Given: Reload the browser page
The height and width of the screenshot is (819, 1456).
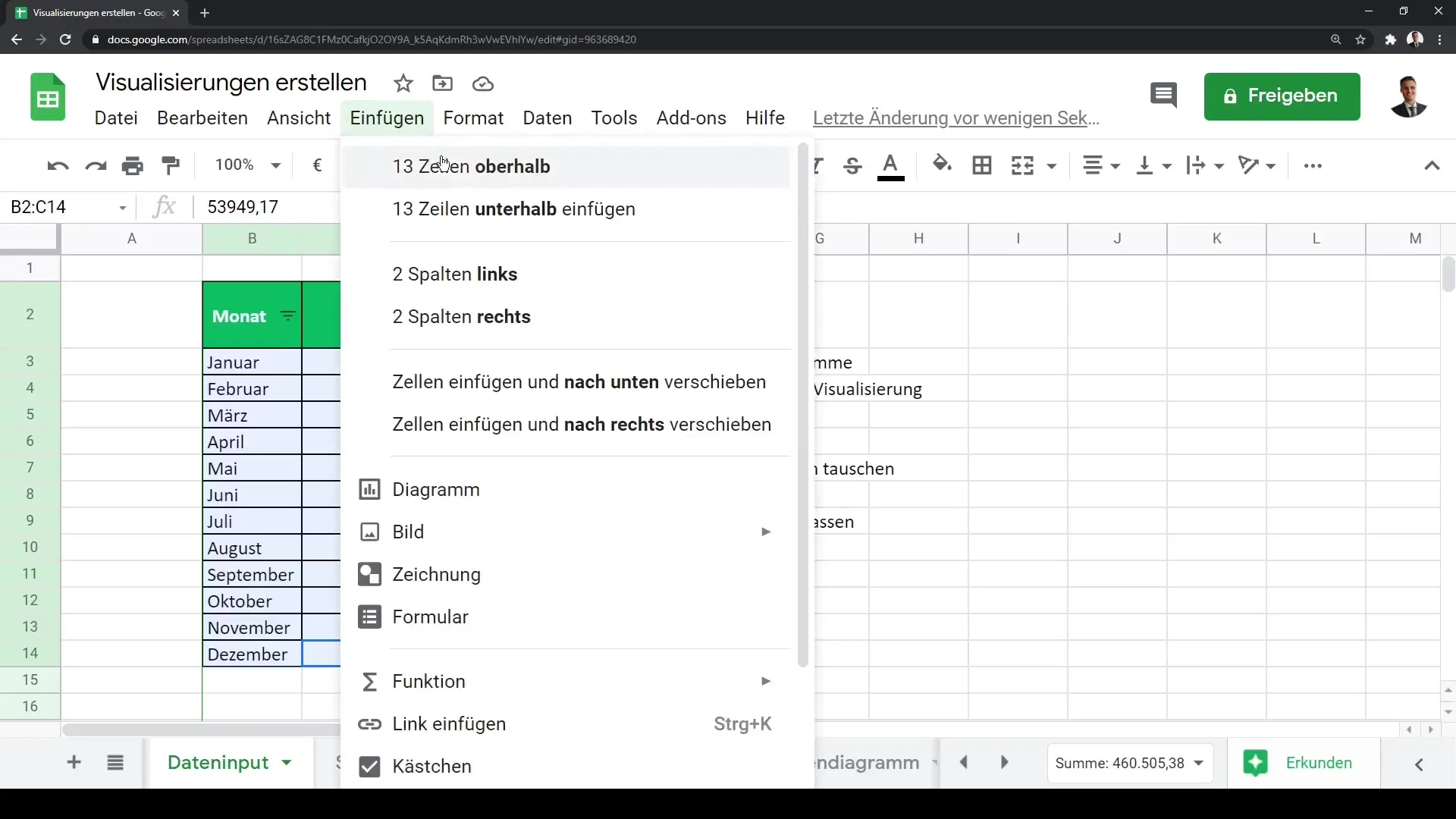Looking at the screenshot, I should [65, 39].
